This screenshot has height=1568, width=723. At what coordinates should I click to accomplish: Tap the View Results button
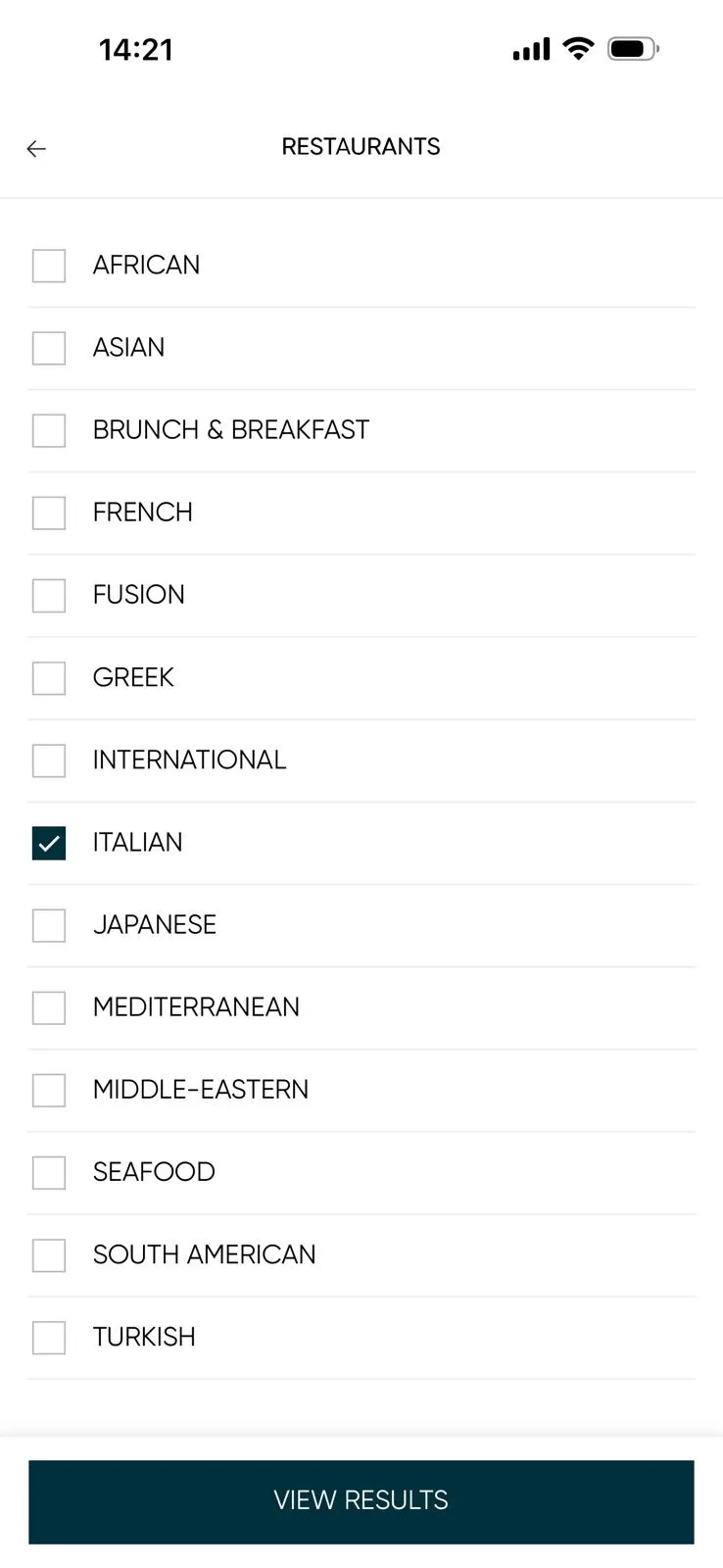point(361,1501)
